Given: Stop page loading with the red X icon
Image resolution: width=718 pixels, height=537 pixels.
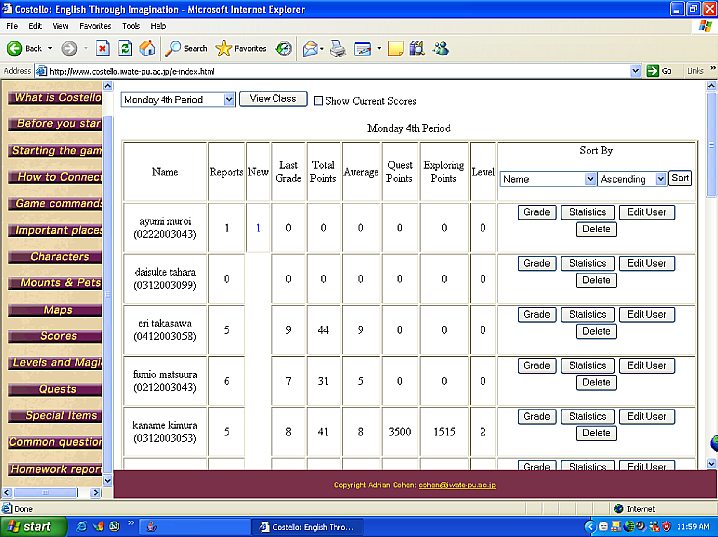Looking at the screenshot, I should tap(103, 48).
